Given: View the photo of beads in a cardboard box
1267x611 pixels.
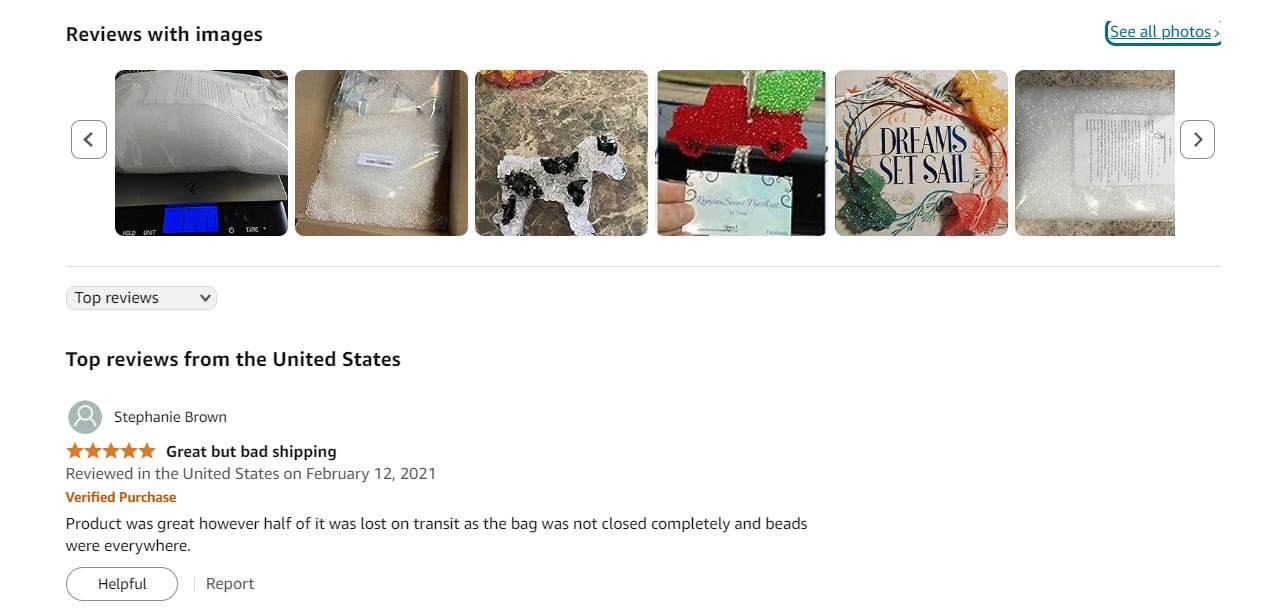Looking at the screenshot, I should point(381,153).
